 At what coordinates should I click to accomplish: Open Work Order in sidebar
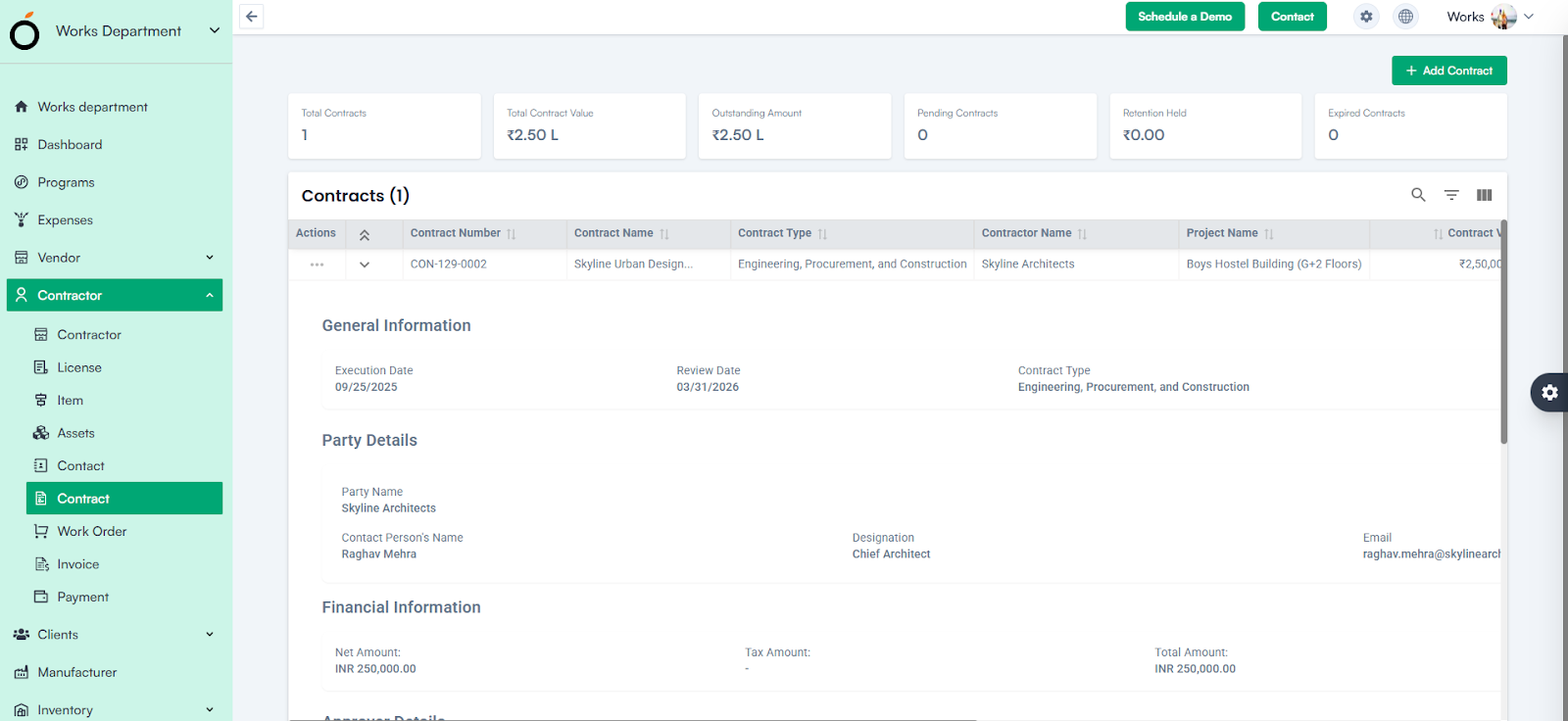[x=92, y=531]
